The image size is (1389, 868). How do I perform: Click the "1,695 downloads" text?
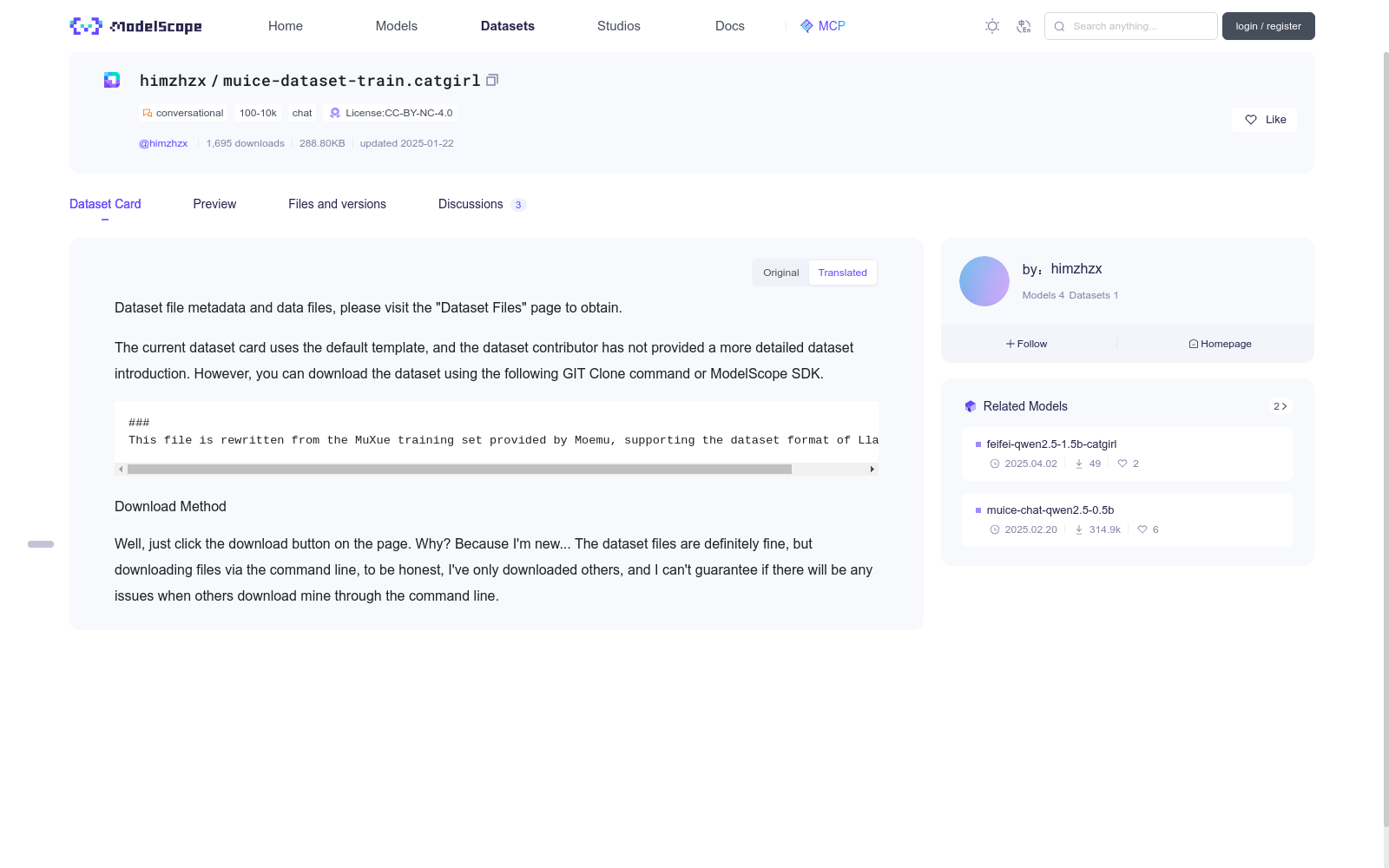point(246,143)
